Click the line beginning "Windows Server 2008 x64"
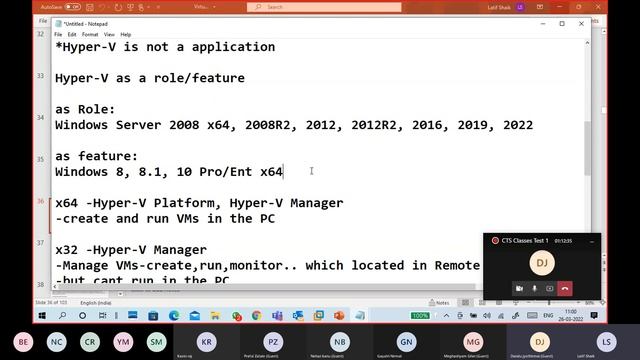 coord(294,125)
